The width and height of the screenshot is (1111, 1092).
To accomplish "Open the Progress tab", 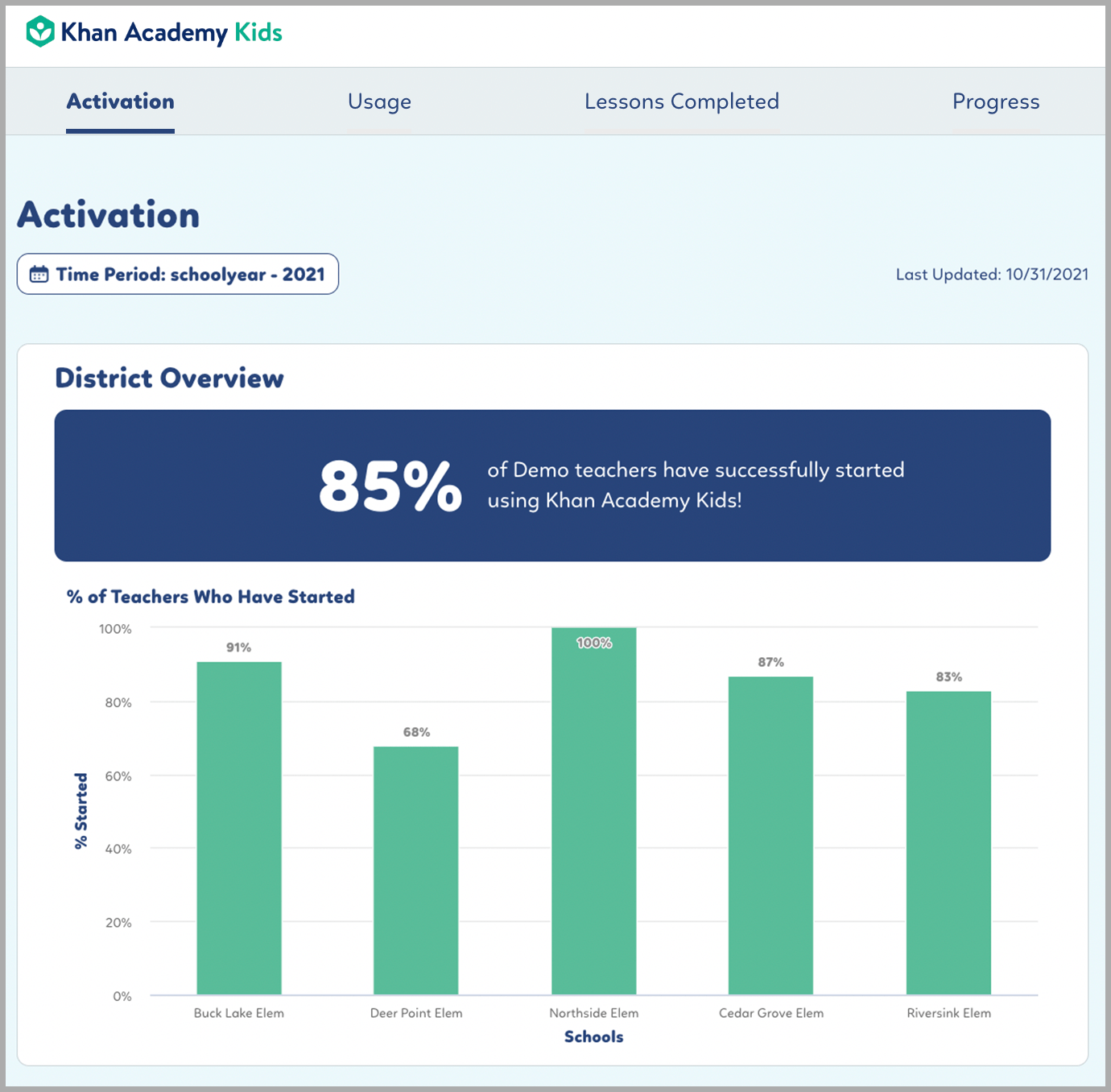I will click(996, 101).
